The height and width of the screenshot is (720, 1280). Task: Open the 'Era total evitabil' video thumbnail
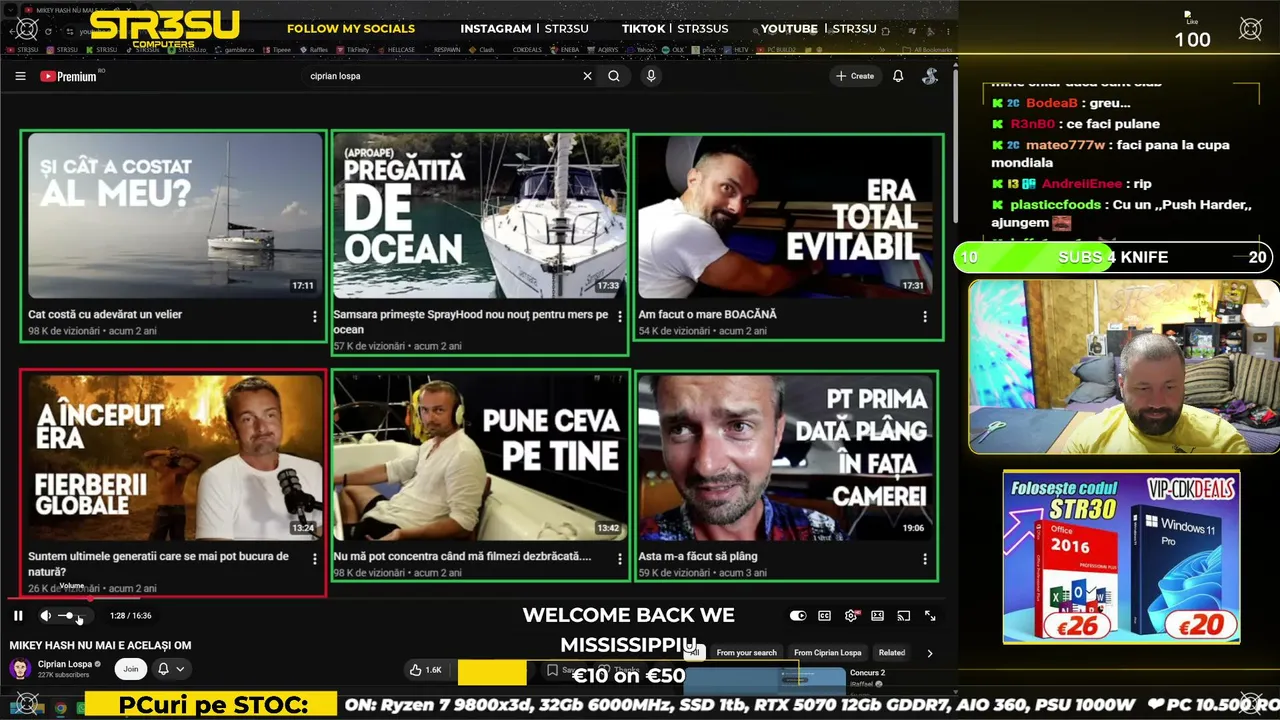785,215
